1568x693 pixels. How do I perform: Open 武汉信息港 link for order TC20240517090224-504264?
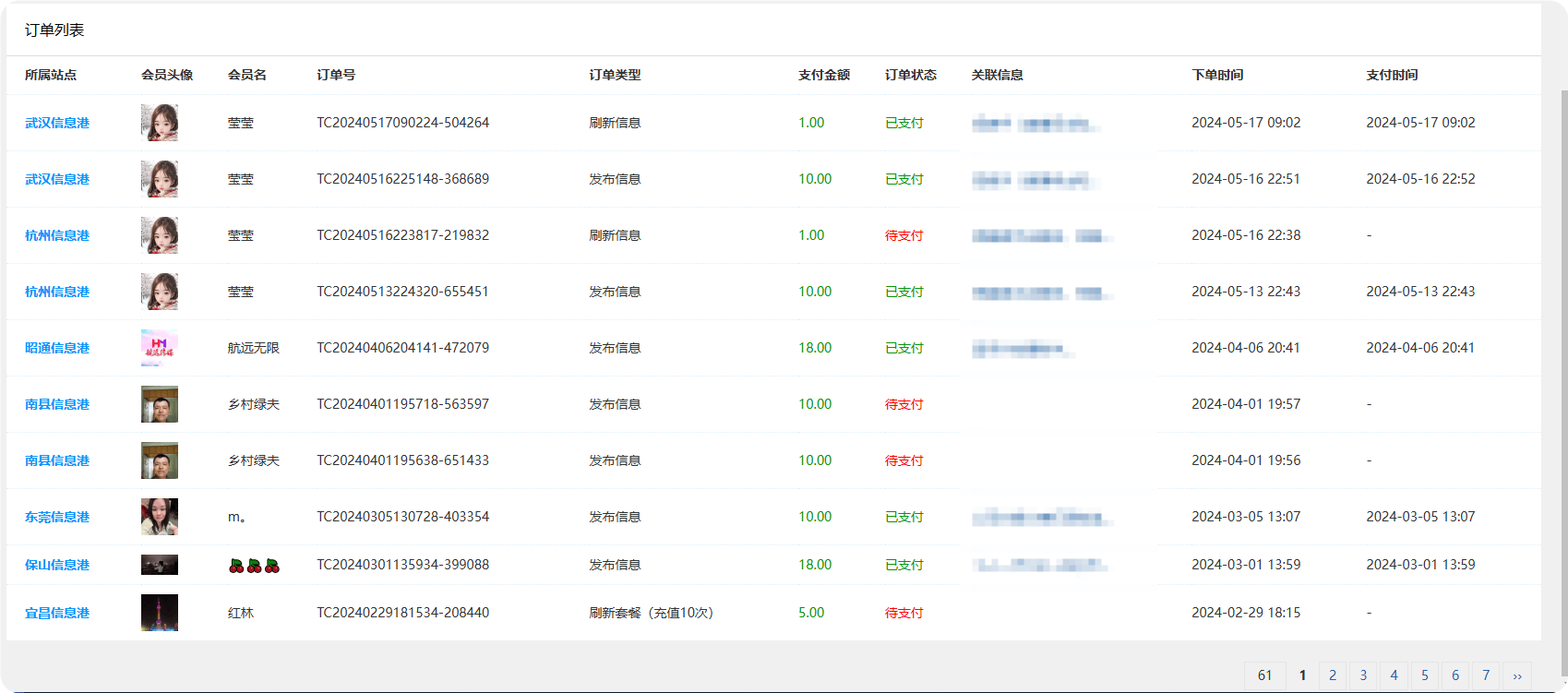click(57, 123)
